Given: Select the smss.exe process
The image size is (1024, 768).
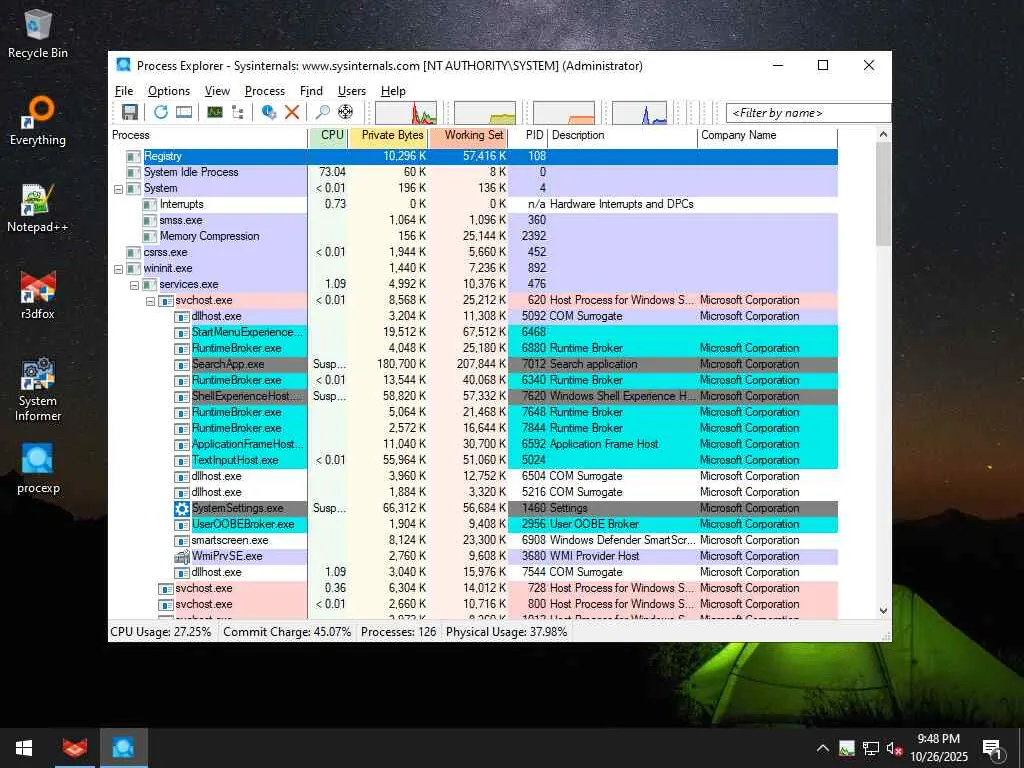Looking at the screenshot, I should point(181,220).
